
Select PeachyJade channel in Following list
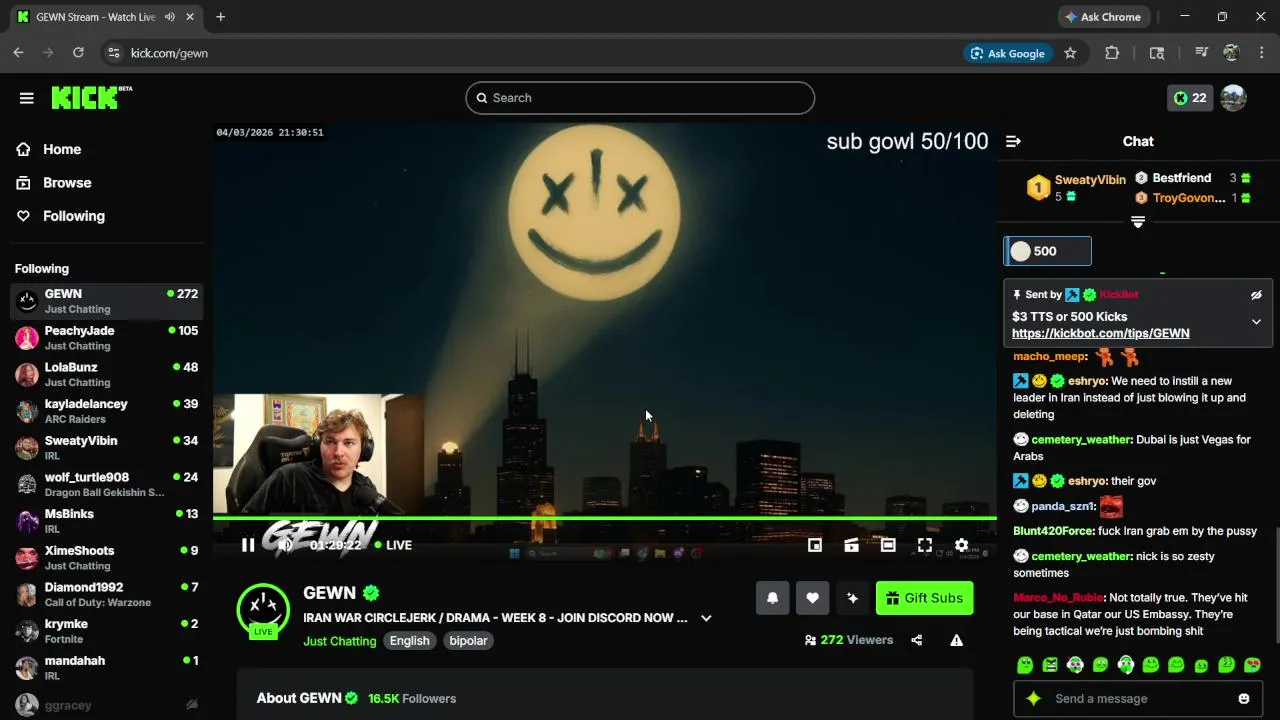click(106, 338)
